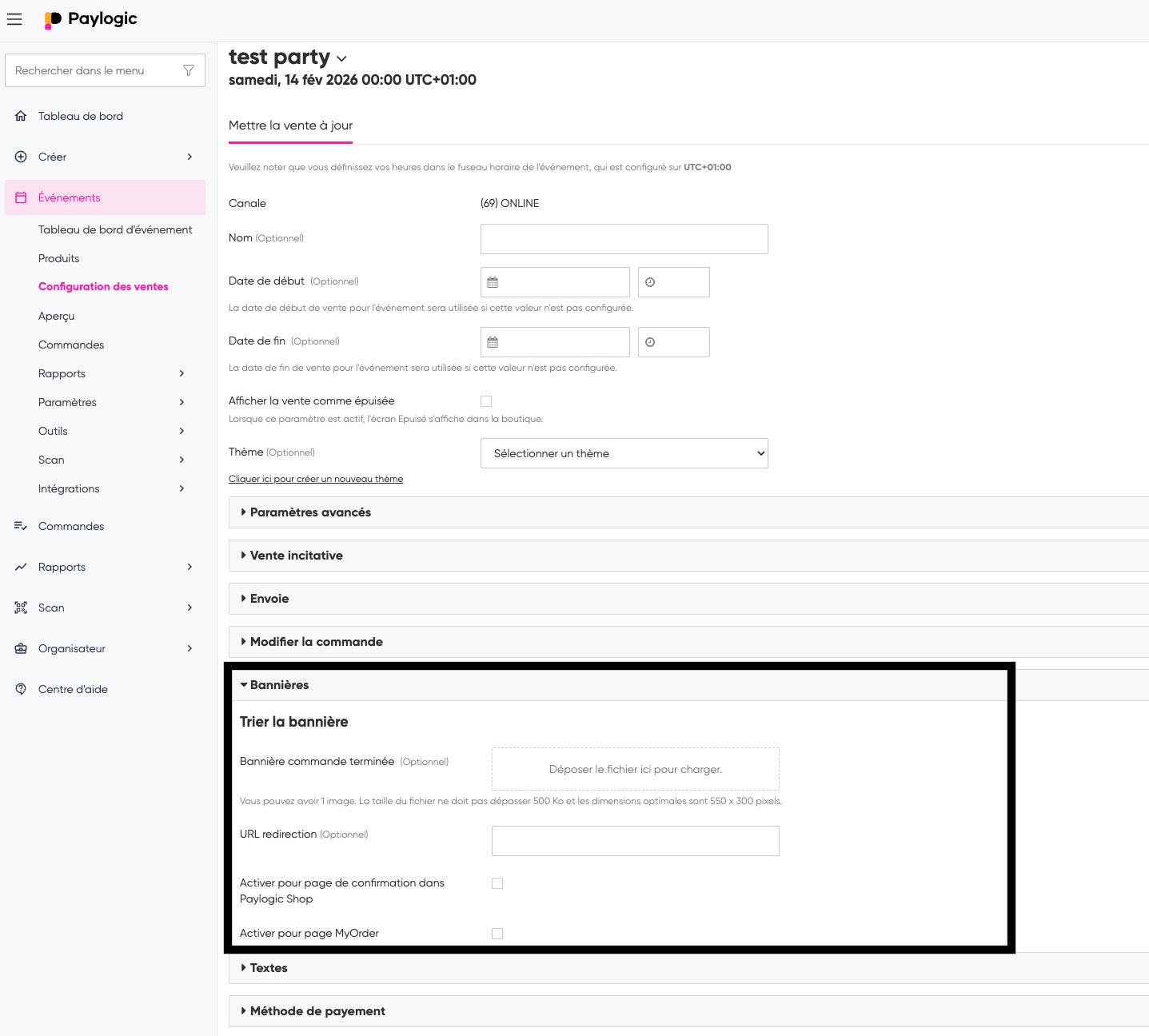Screen dimensions: 1149x1036
Task: Click the link to create a new theme
Action: [x=316, y=479]
